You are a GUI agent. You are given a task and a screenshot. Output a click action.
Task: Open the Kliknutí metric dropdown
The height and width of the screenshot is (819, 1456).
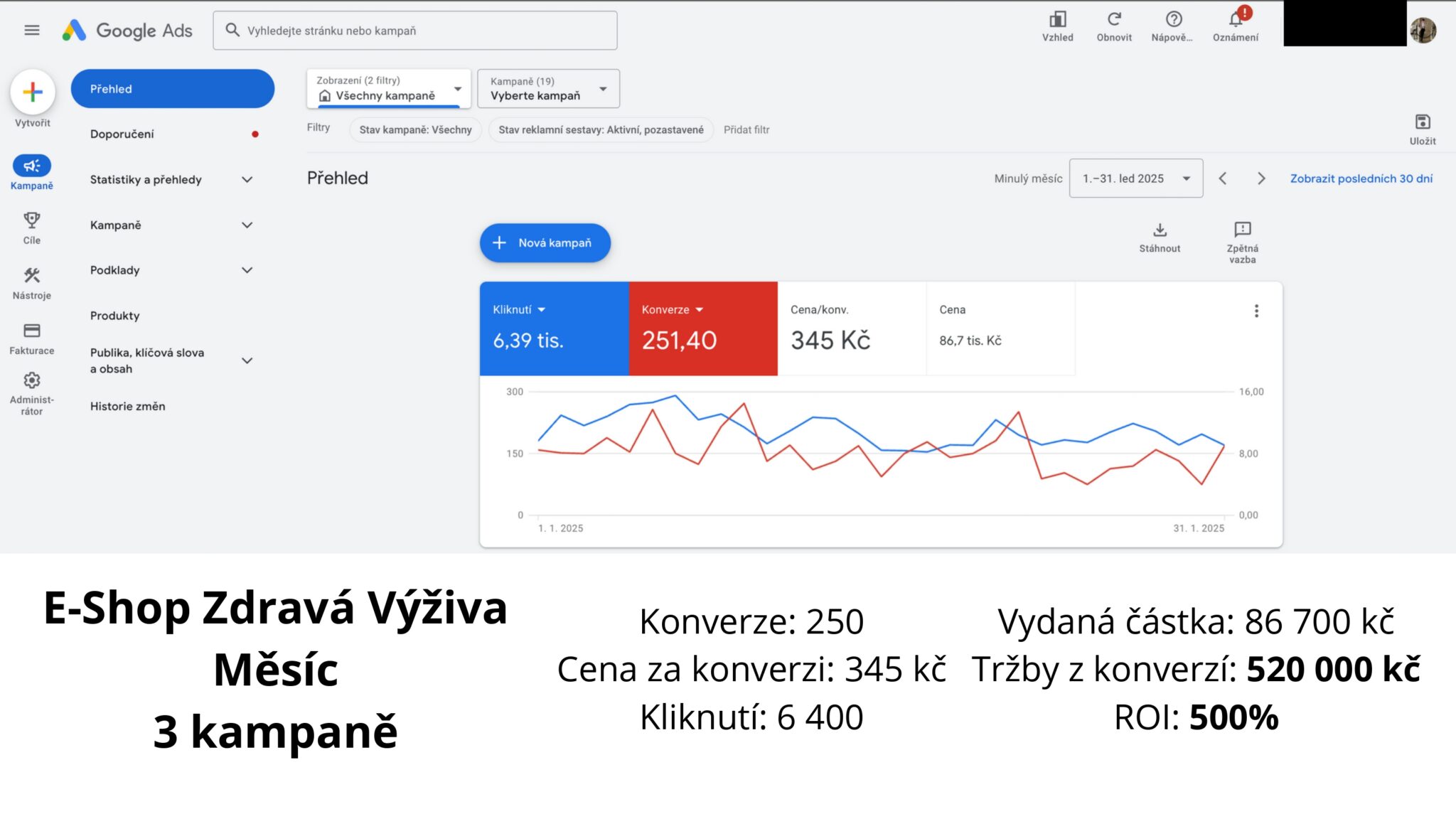click(x=519, y=309)
